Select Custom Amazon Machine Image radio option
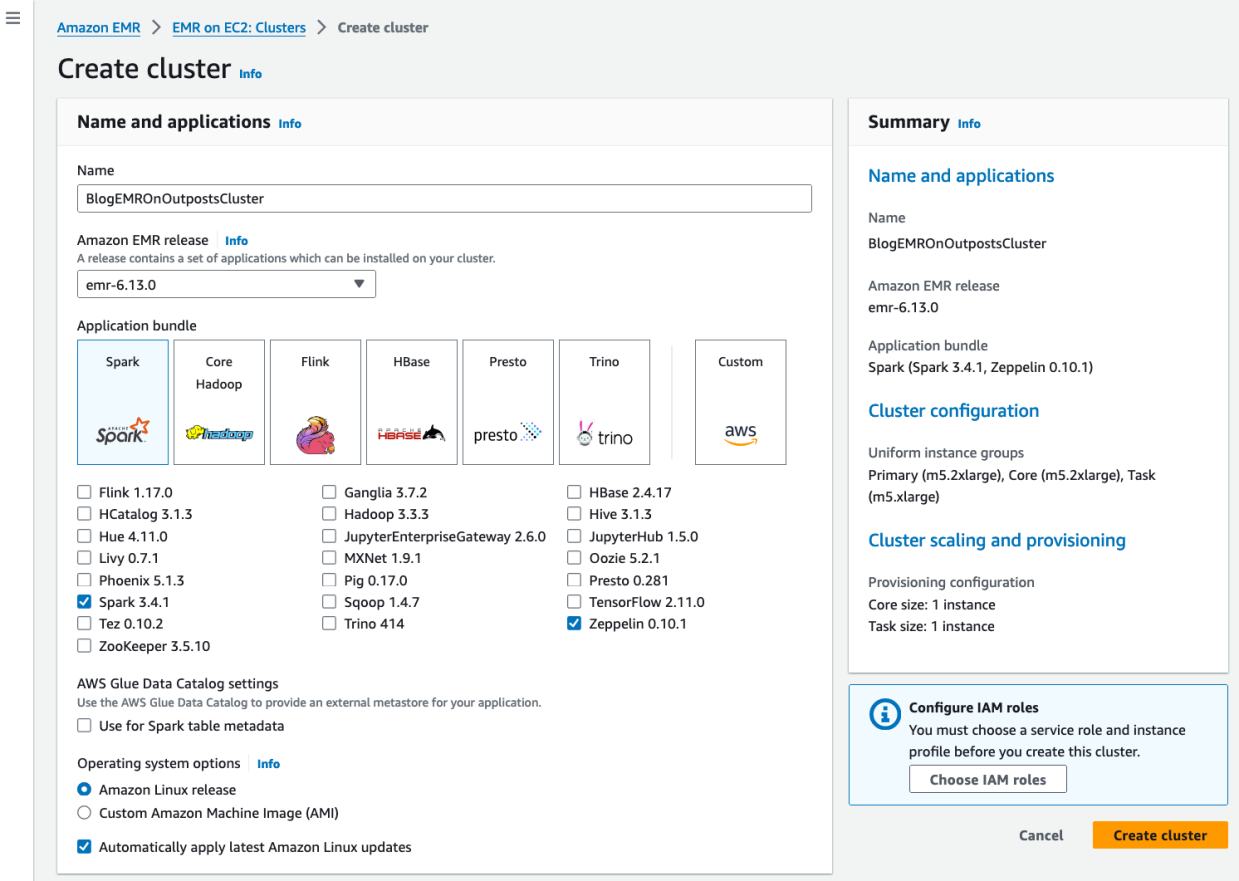Screen dimensions: 1239x881 pos(84,813)
